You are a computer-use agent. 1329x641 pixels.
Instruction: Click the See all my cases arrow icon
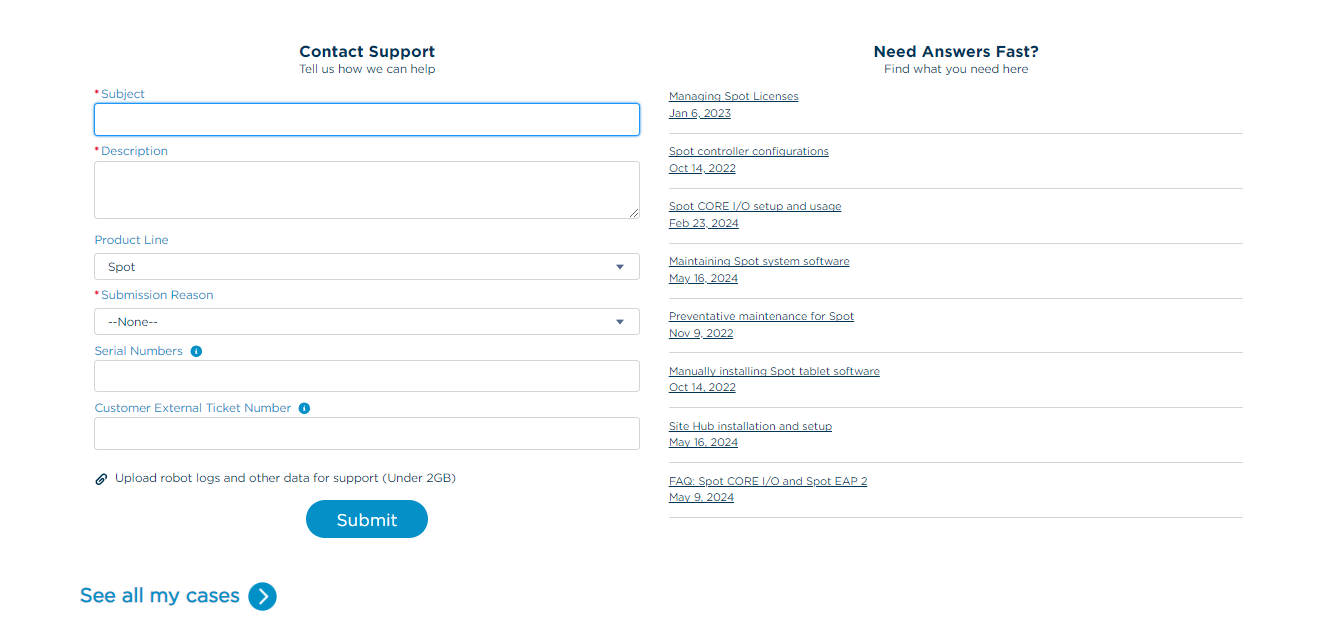(262, 597)
